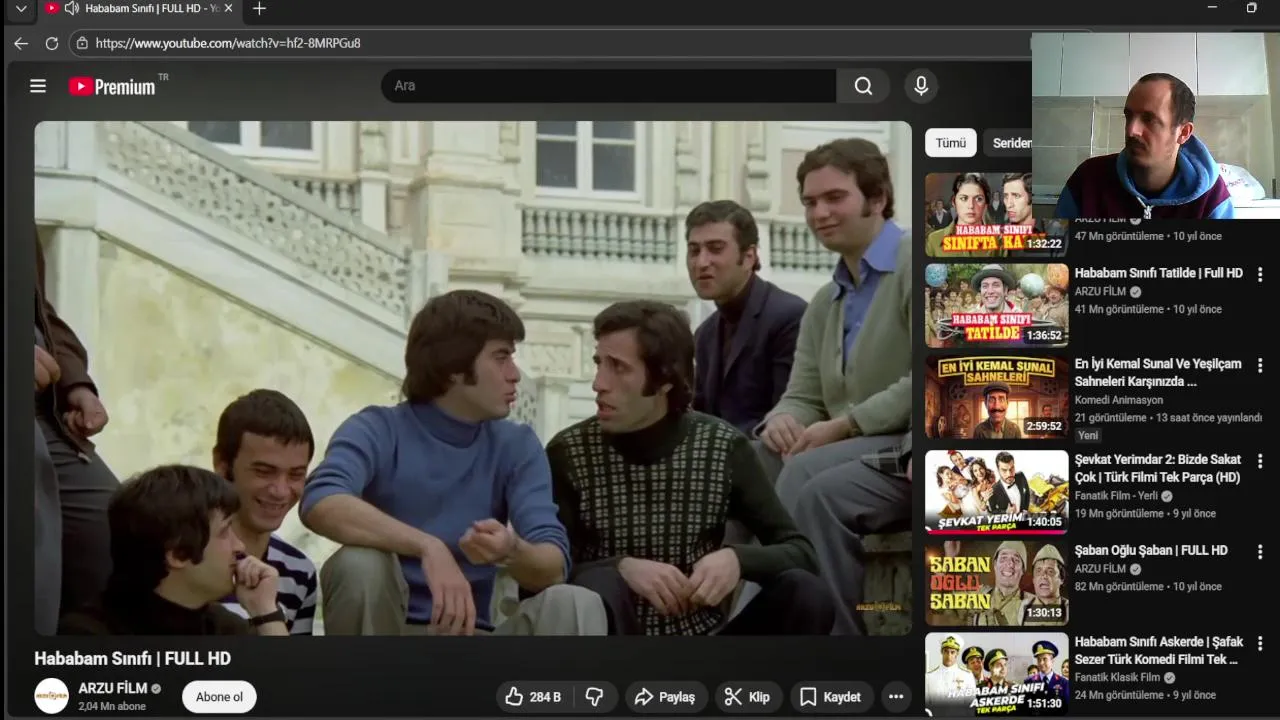Screen dimensions: 1280x720
Task: Open Hababam Sınıfı Sınıfta Kaldı thumbnail
Action: pyautogui.click(x=996, y=214)
